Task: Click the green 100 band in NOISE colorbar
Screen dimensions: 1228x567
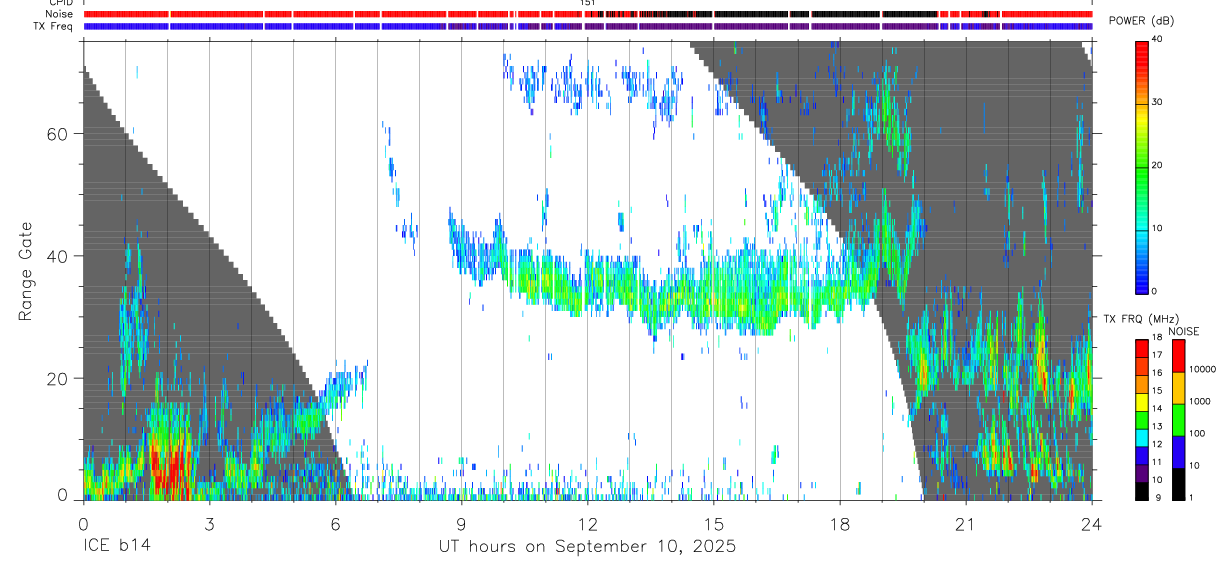Action: click(1178, 419)
